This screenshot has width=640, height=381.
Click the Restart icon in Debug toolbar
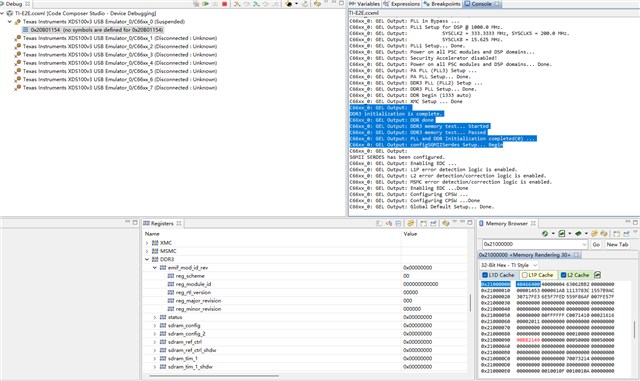305,4
